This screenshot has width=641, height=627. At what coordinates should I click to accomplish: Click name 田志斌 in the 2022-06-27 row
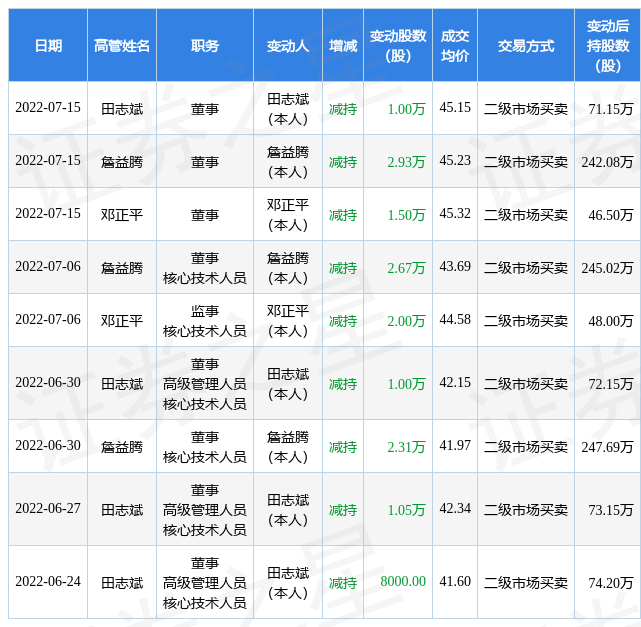tap(122, 510)
